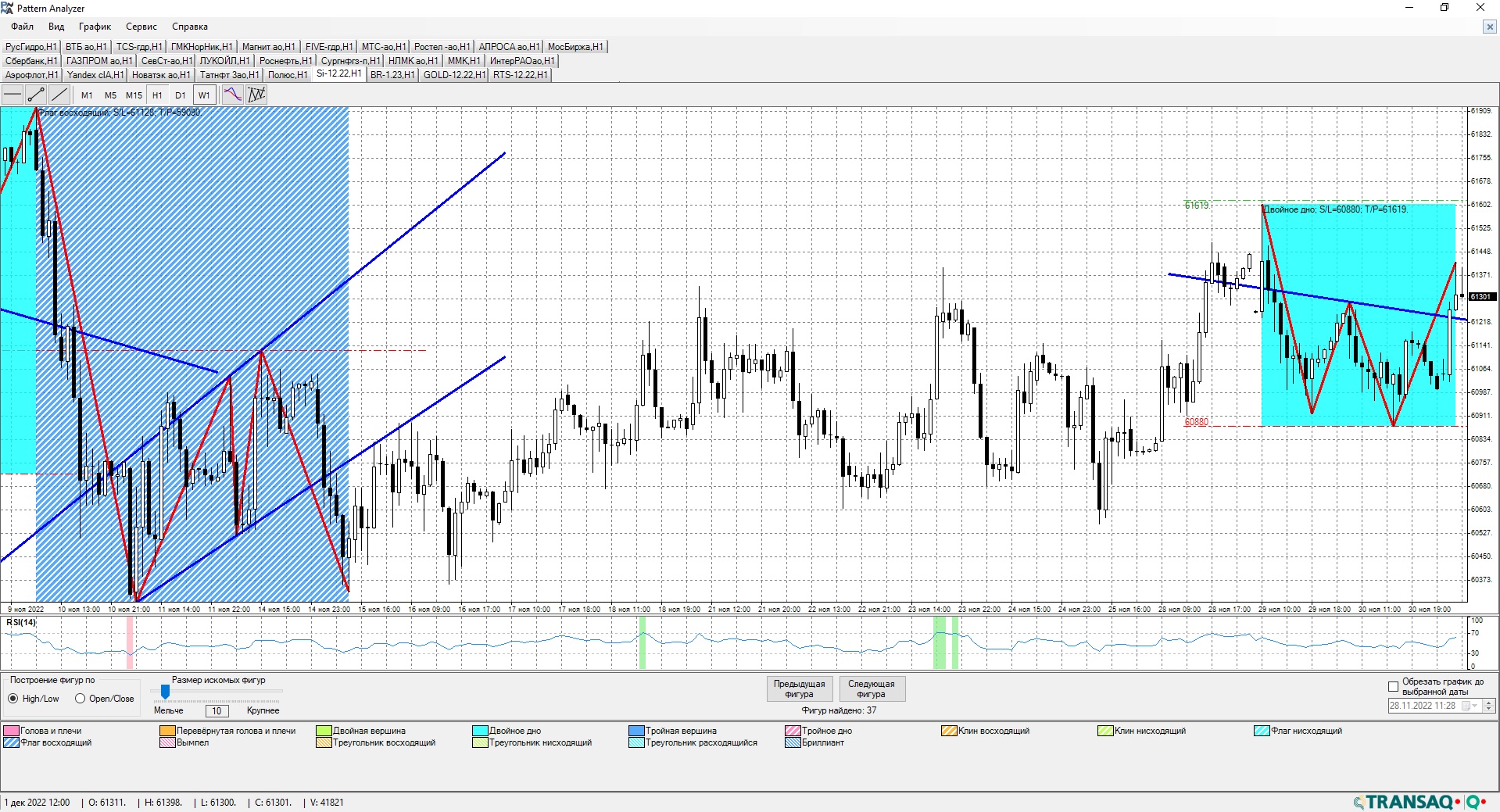Switch to the Сбербанк,H1 tab

click(31, 61)
